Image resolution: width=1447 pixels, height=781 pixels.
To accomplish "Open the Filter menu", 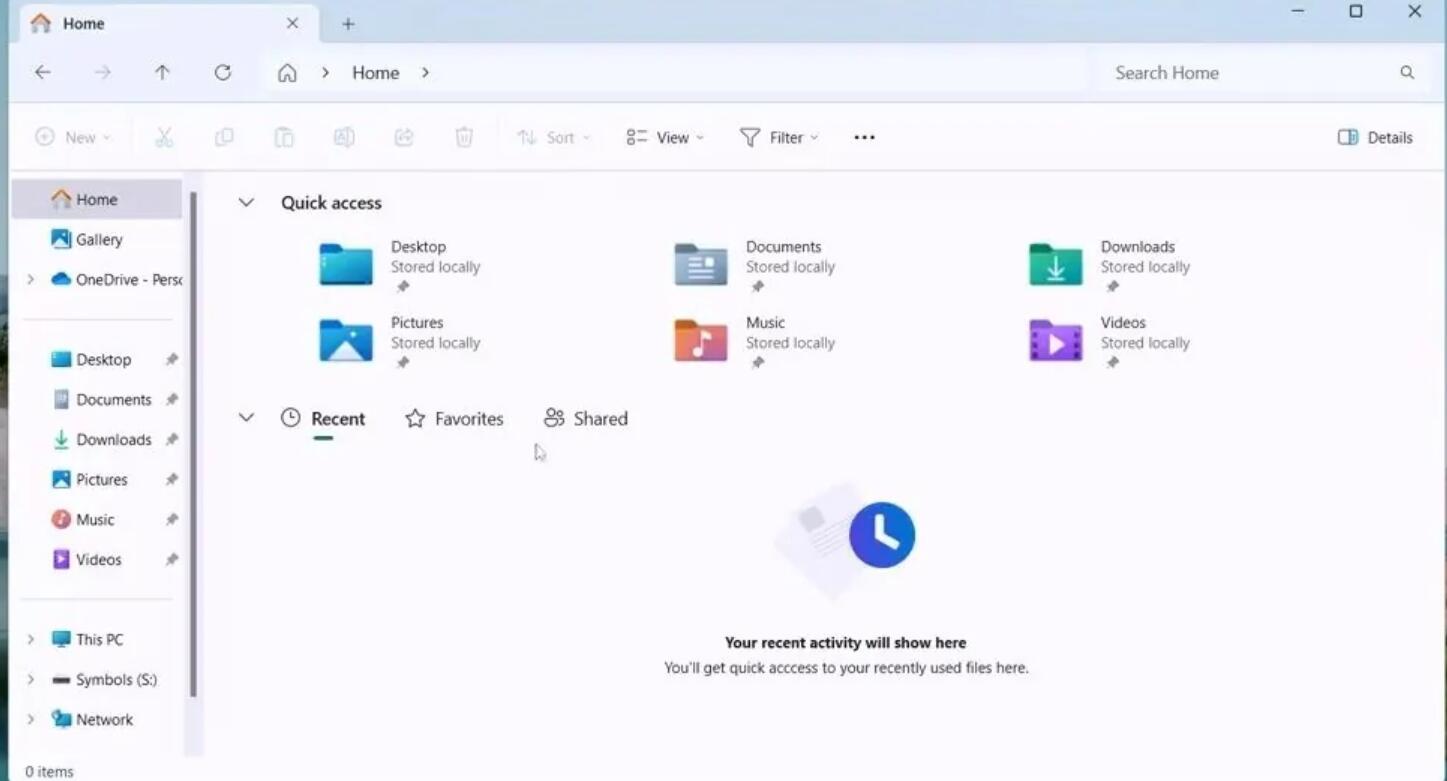I will (779, 137).
